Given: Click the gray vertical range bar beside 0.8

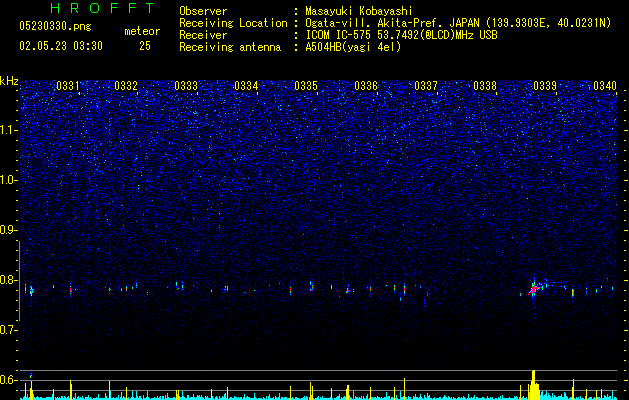Looking at the screenshot, I should (19, 280).
